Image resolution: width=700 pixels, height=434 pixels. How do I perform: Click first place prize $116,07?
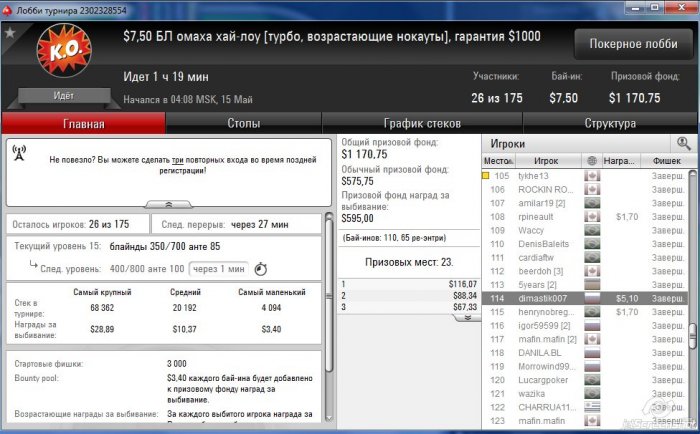[462, 284]
